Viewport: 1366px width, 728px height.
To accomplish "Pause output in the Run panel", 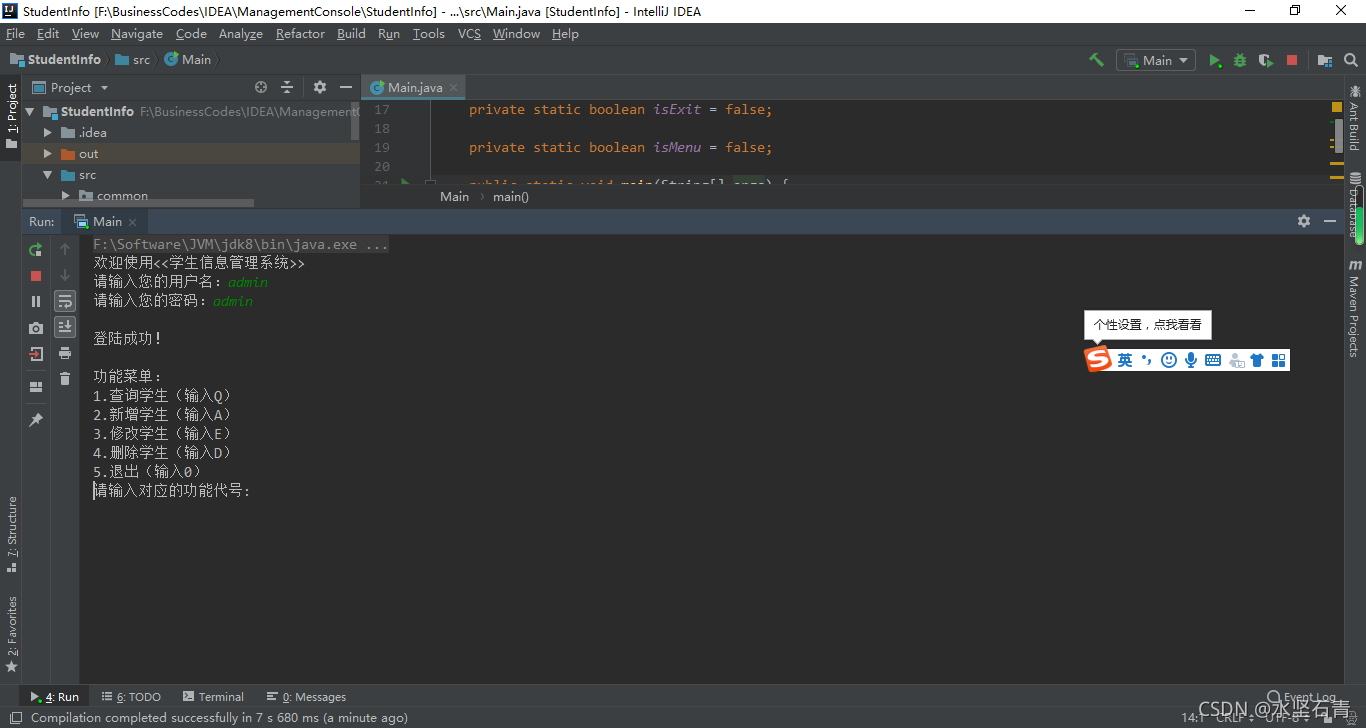I will (x=36, y=301).
